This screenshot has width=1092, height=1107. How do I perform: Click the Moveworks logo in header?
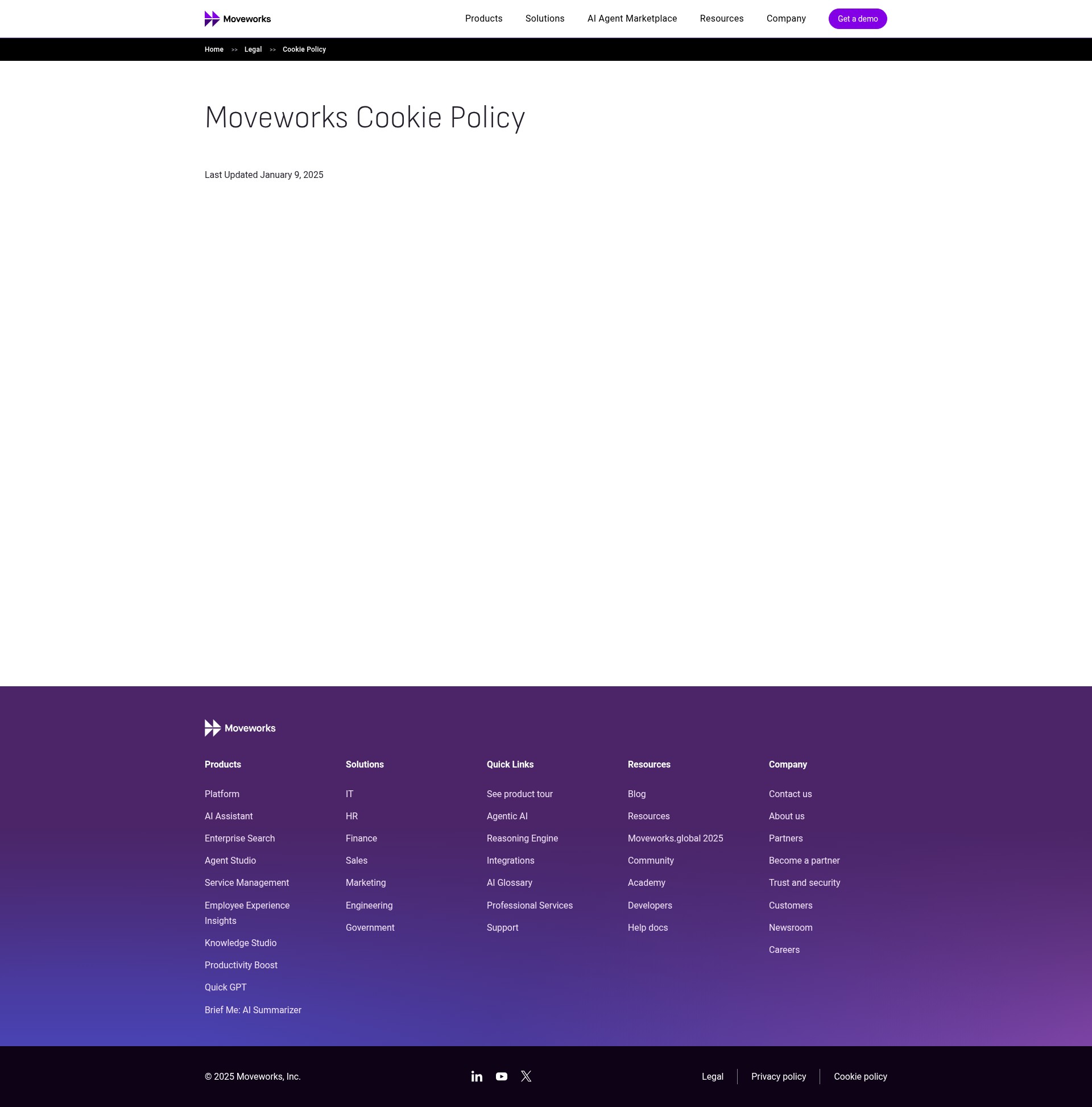pos(237,19)
